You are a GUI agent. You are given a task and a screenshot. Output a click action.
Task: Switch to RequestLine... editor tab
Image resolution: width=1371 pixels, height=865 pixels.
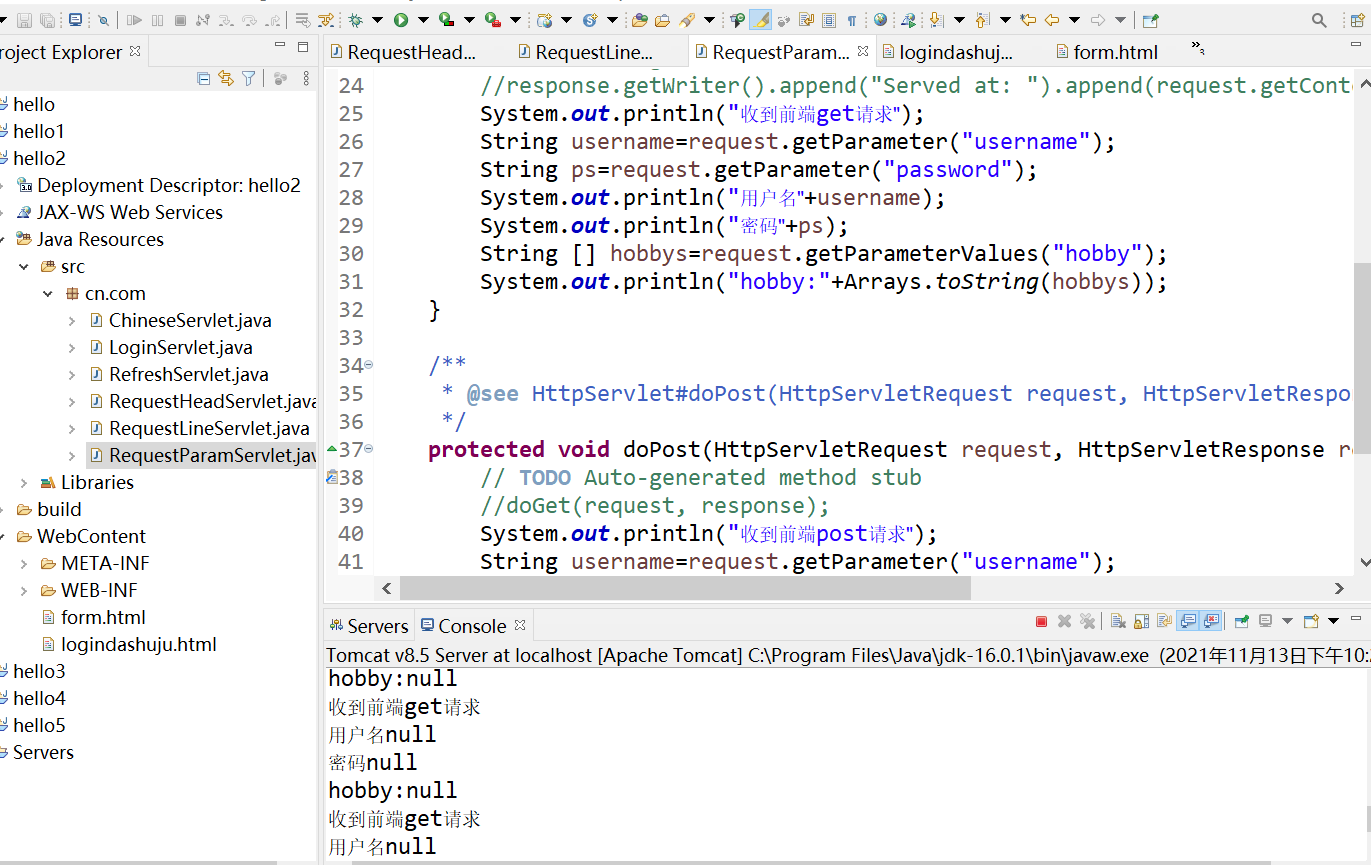coord(585,52)
